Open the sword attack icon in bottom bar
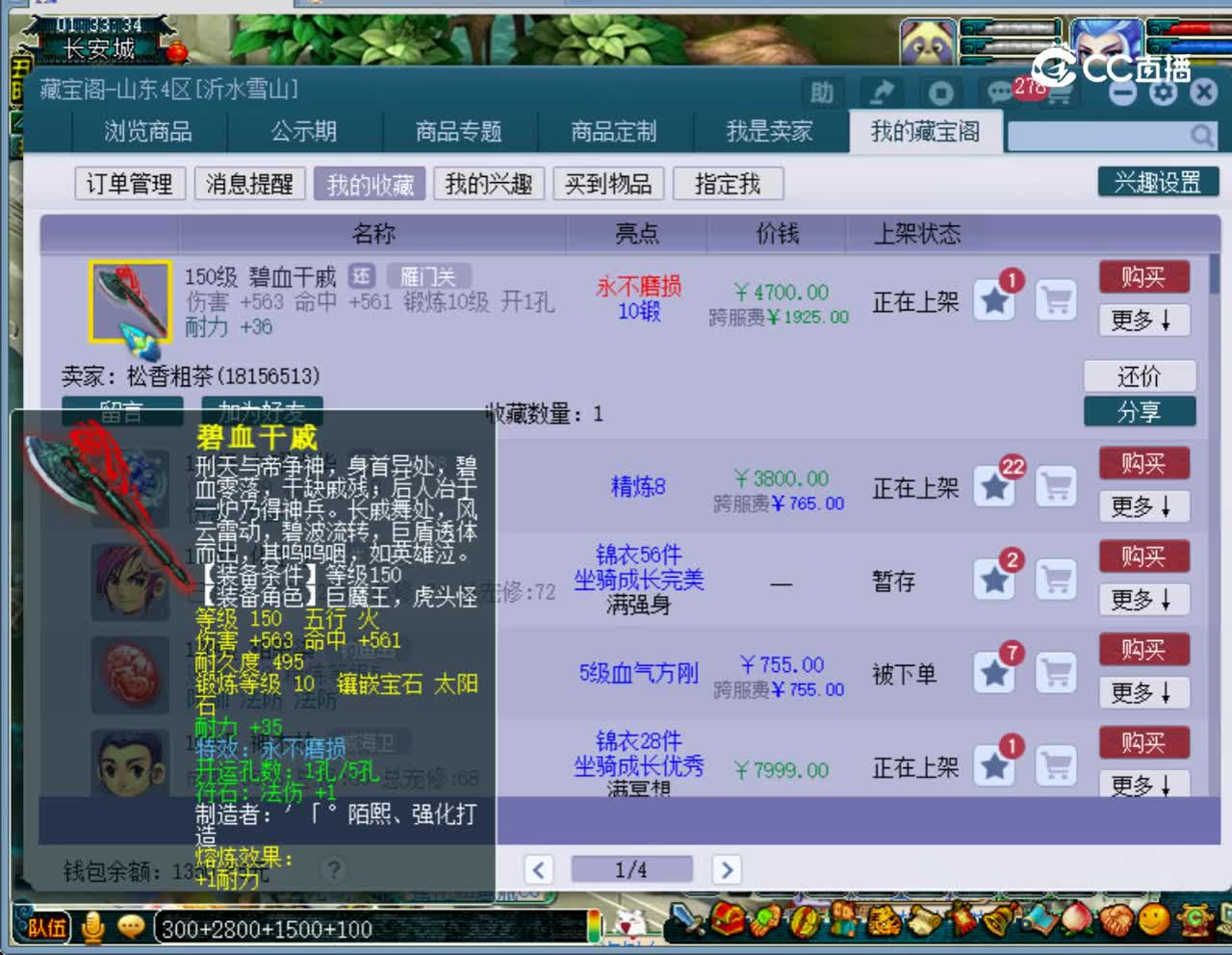 pos(687,918)
